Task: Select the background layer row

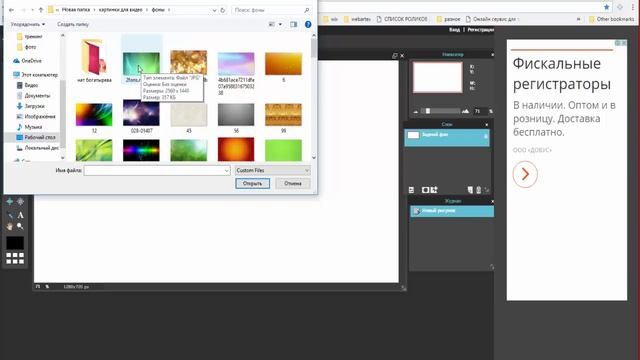Action: [x=447, y=137]
